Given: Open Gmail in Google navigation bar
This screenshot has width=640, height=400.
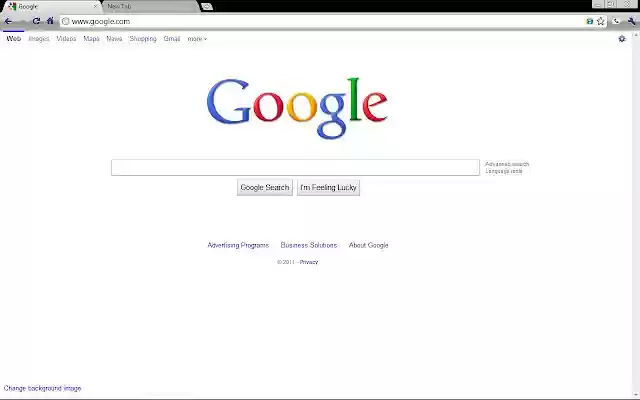Looking at the screenshot, I should click(x=172, y=39).
